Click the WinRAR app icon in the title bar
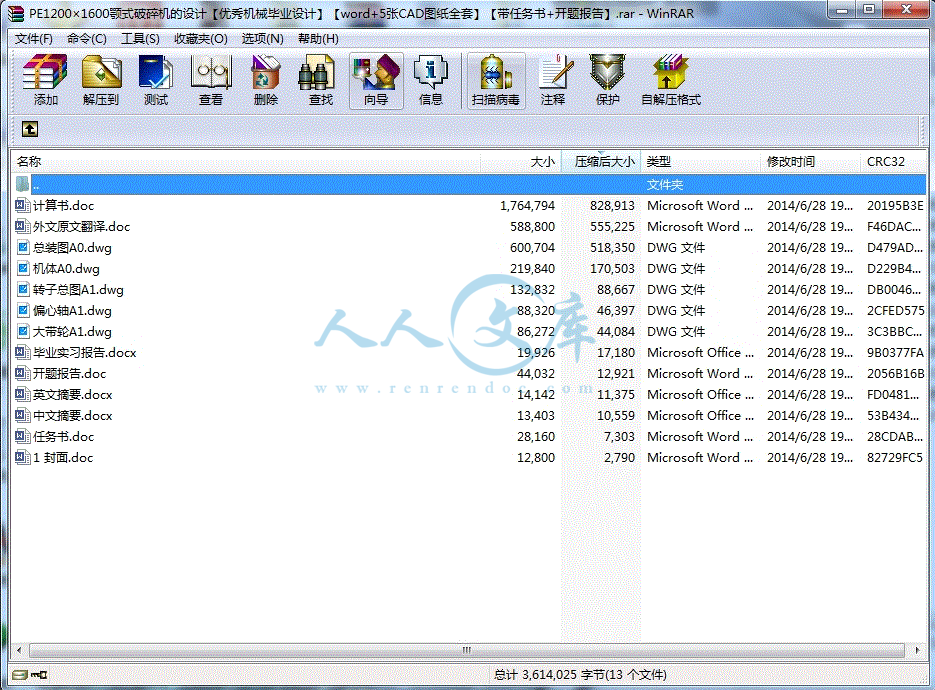 (16, 13)
